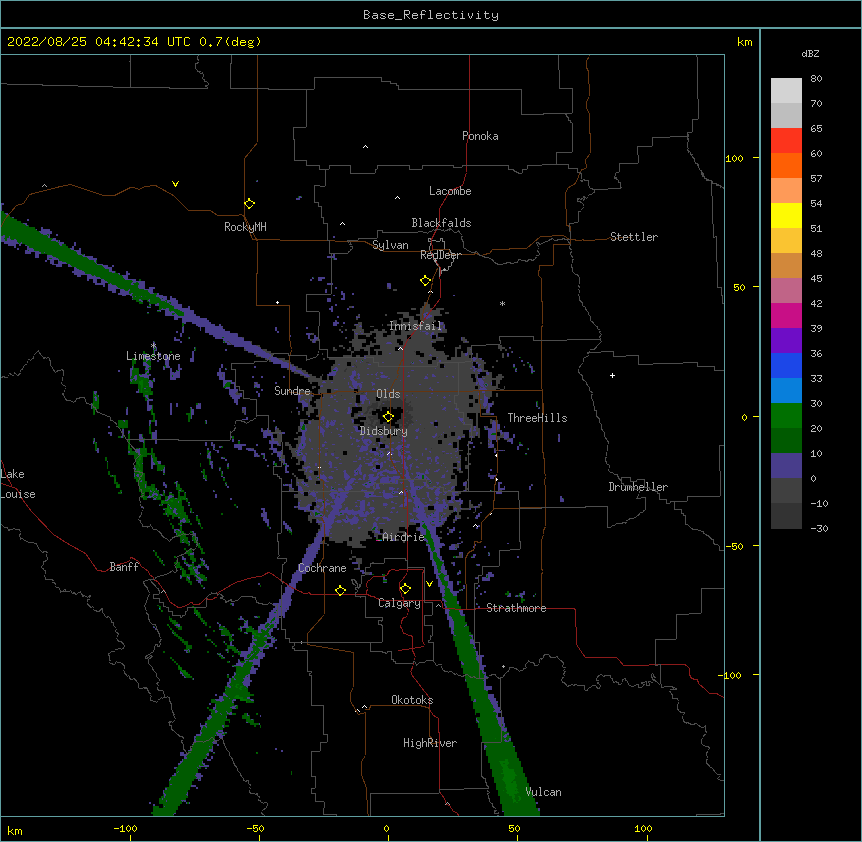Image resolution: width=862 pixels, height=842 pixels.
Task: Click the Airdrie city label
Action: coord(404,537)
